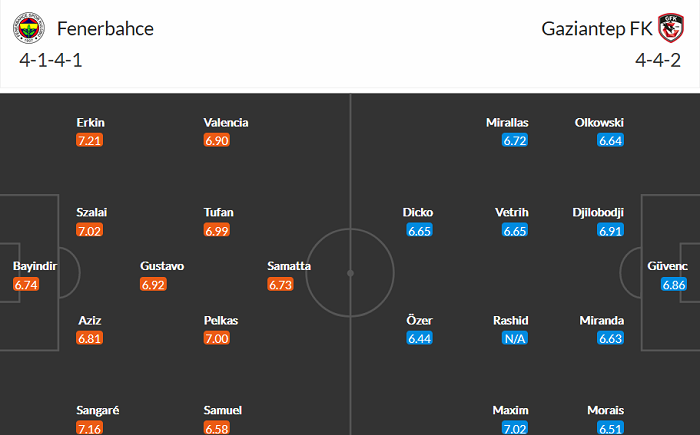Image resolution: width=700 pixels, height=435 pixels.
Task: Click Mirallas's 6.72 rating badge
Action: click(515, 141)
